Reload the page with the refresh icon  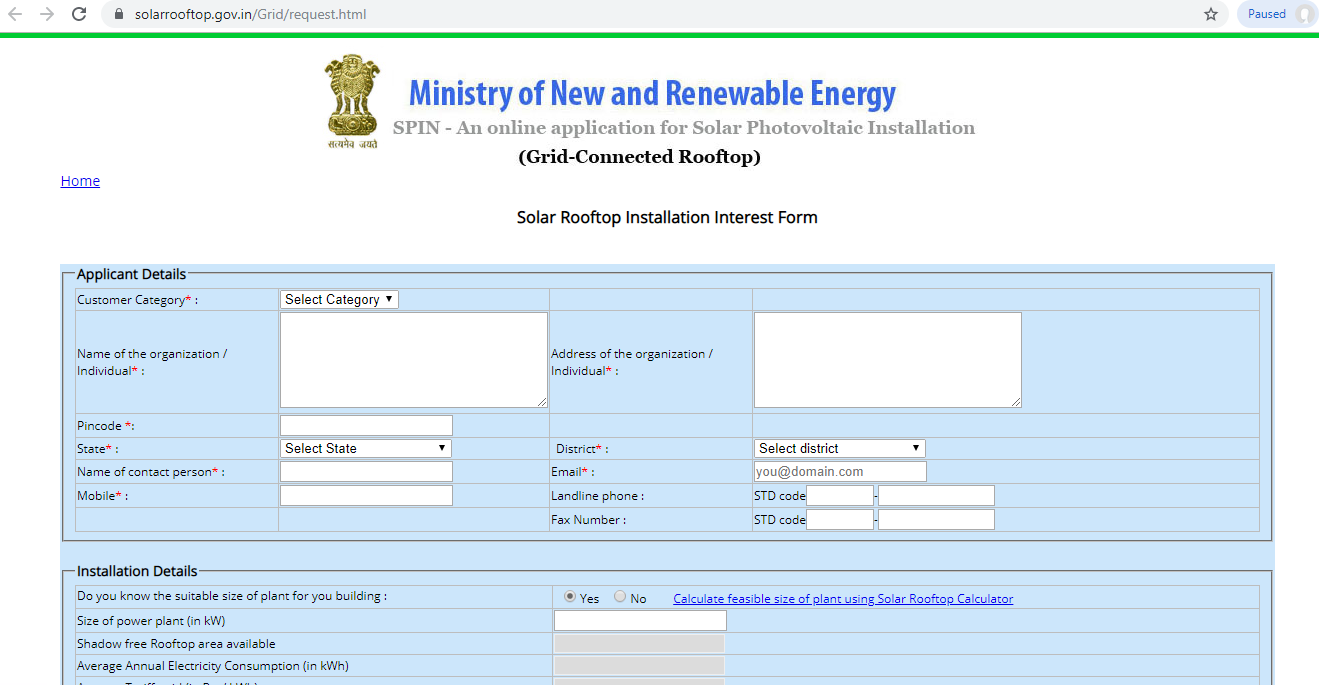click(x=79, y=14)
